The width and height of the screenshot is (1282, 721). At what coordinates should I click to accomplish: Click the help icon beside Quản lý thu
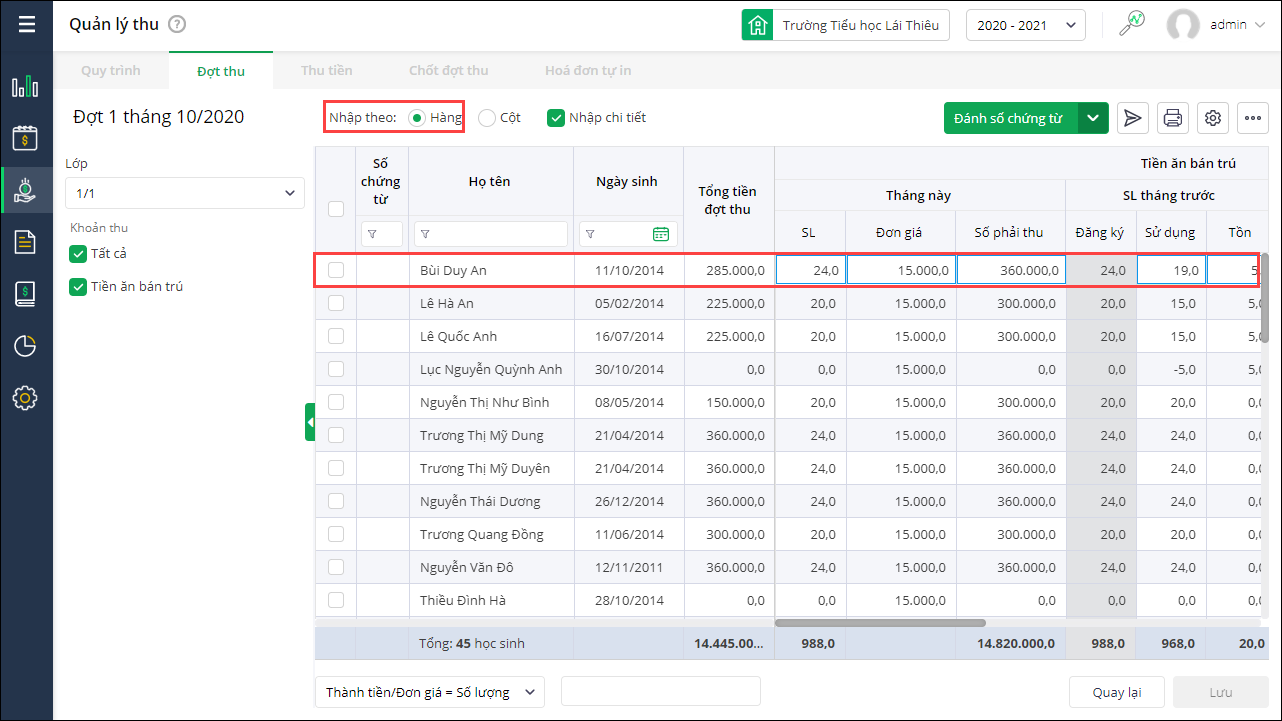(x=177, y=25)
